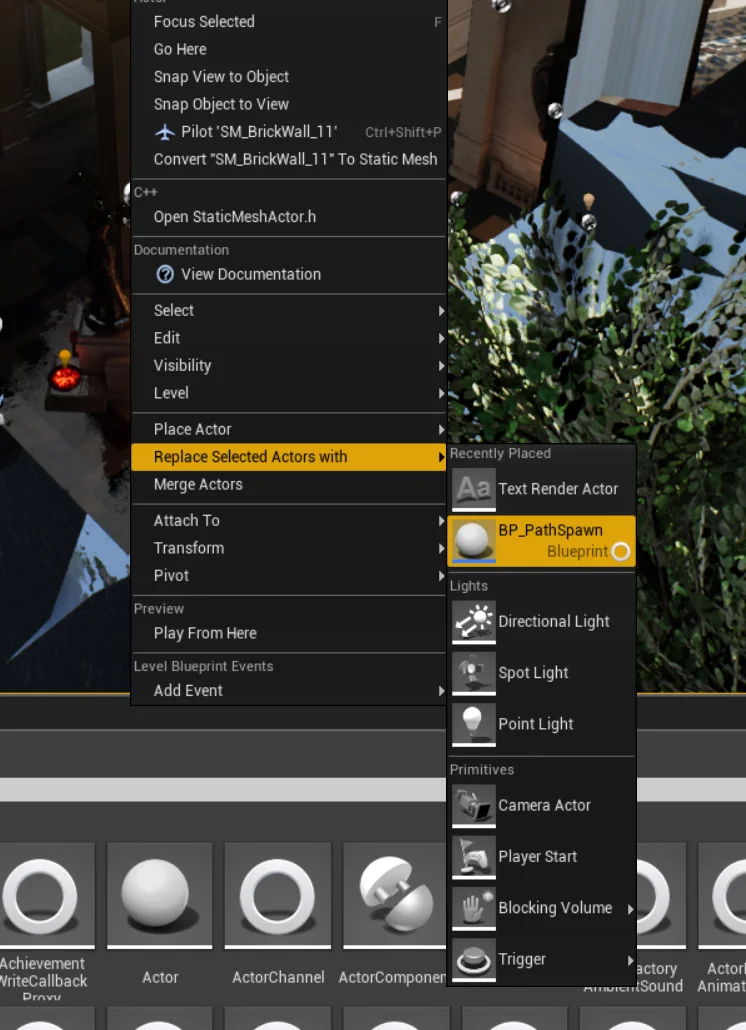Open Replace Selected Actors with submenu
Image resolution: width=746 pixels, height=1030 pixels.
(289, 457)
